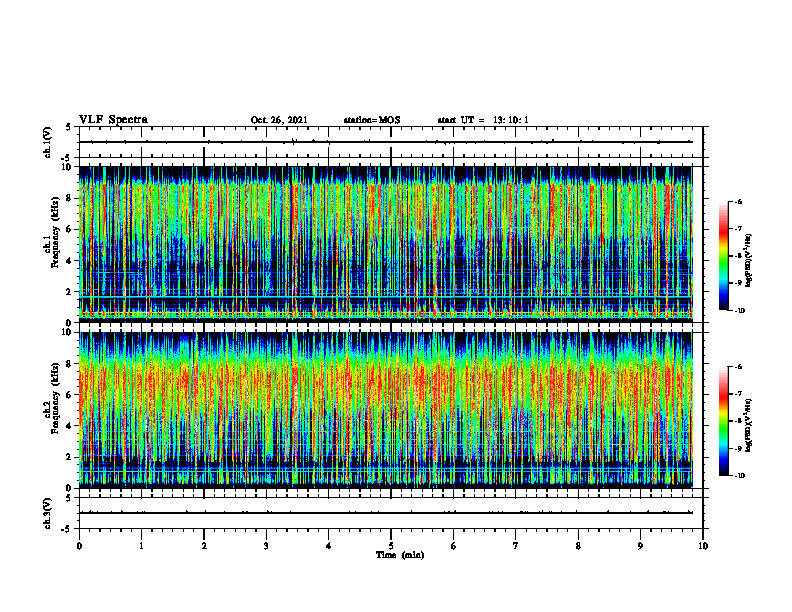
Task: Click time axis tick label "3"
Action: click(266, 546)
